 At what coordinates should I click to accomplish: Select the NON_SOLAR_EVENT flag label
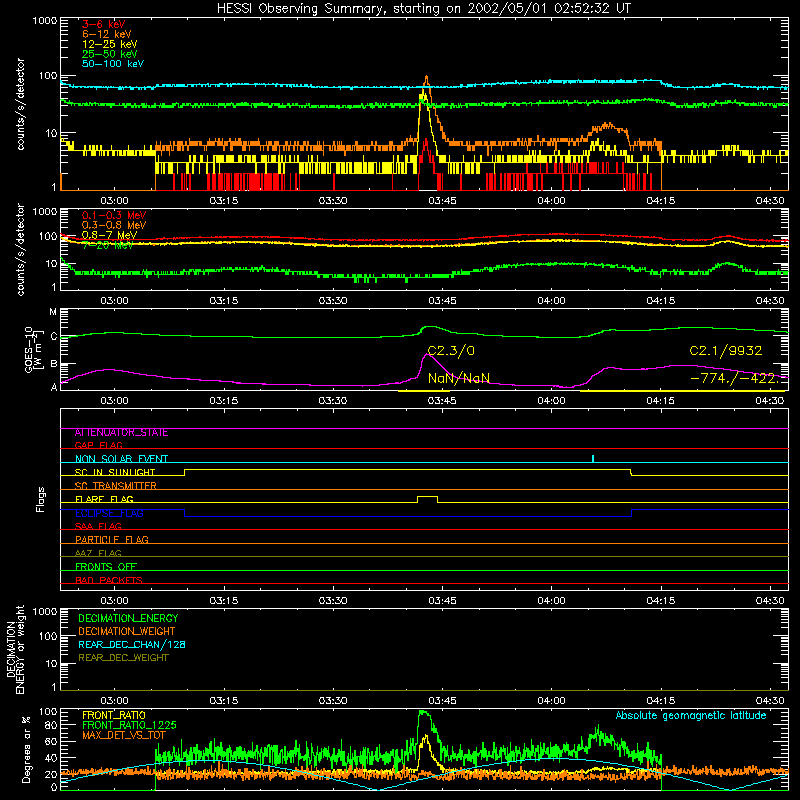[x=121, y=459]
